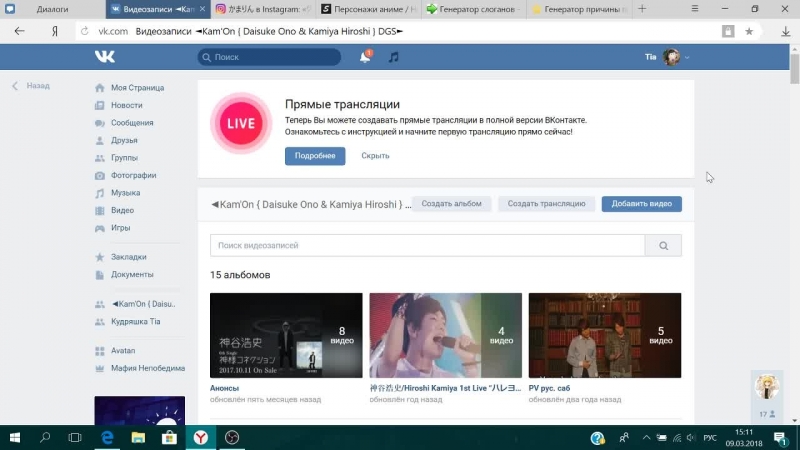Open Группы in sidebar
Viewport: 800px width, 450px height.
click(124, 158)
